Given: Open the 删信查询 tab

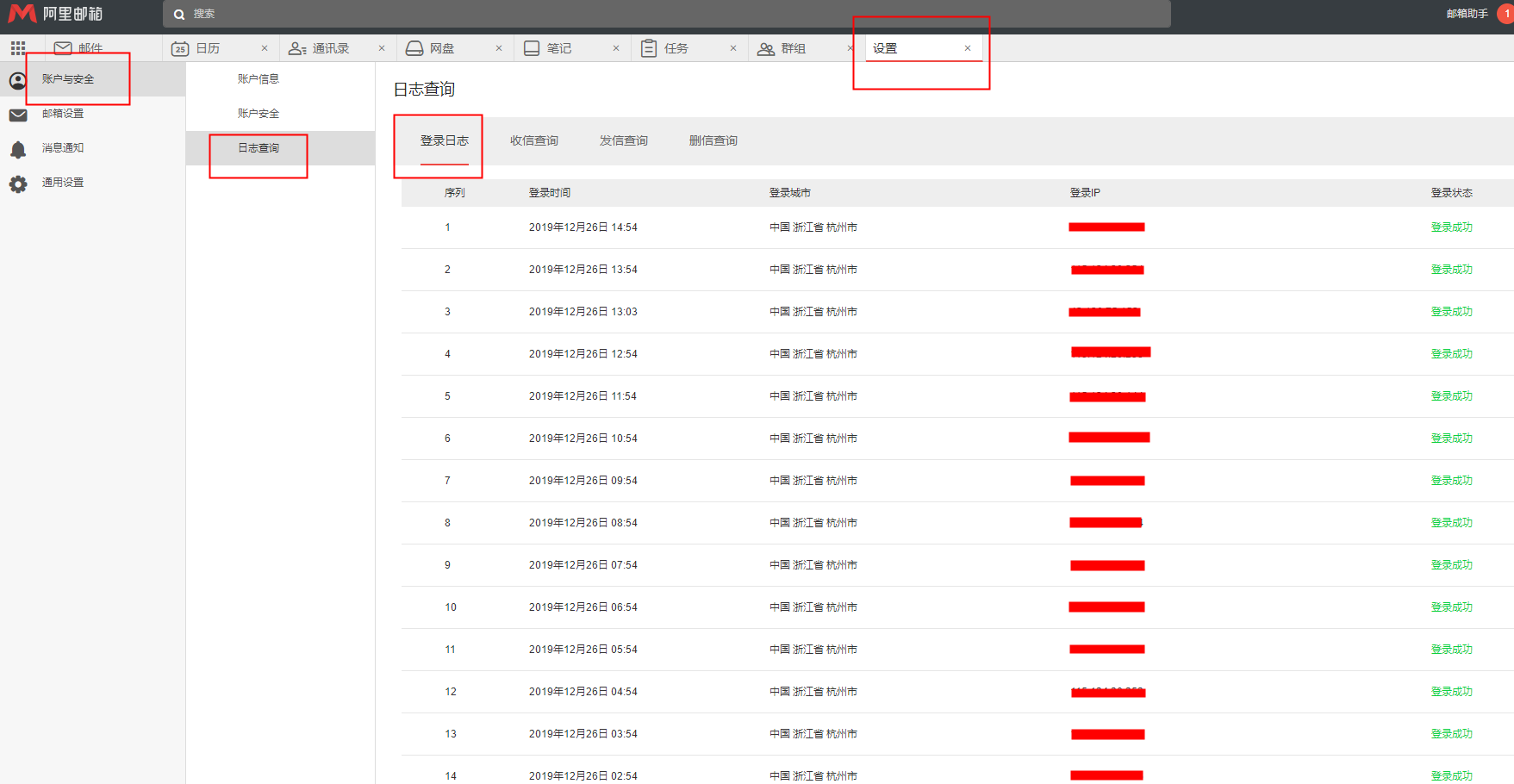Looking at the screenshot, I should [713, 140].
